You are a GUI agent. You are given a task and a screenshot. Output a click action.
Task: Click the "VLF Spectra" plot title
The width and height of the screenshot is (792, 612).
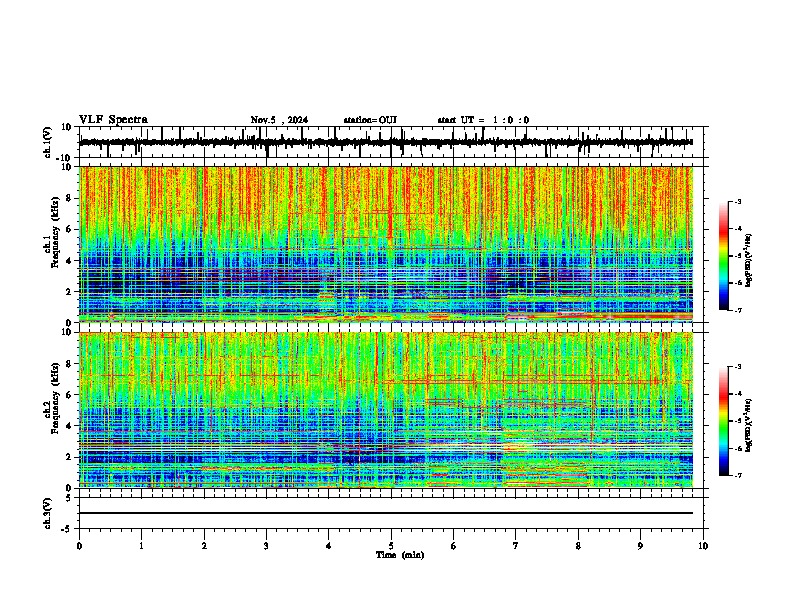tap(113, 120)
